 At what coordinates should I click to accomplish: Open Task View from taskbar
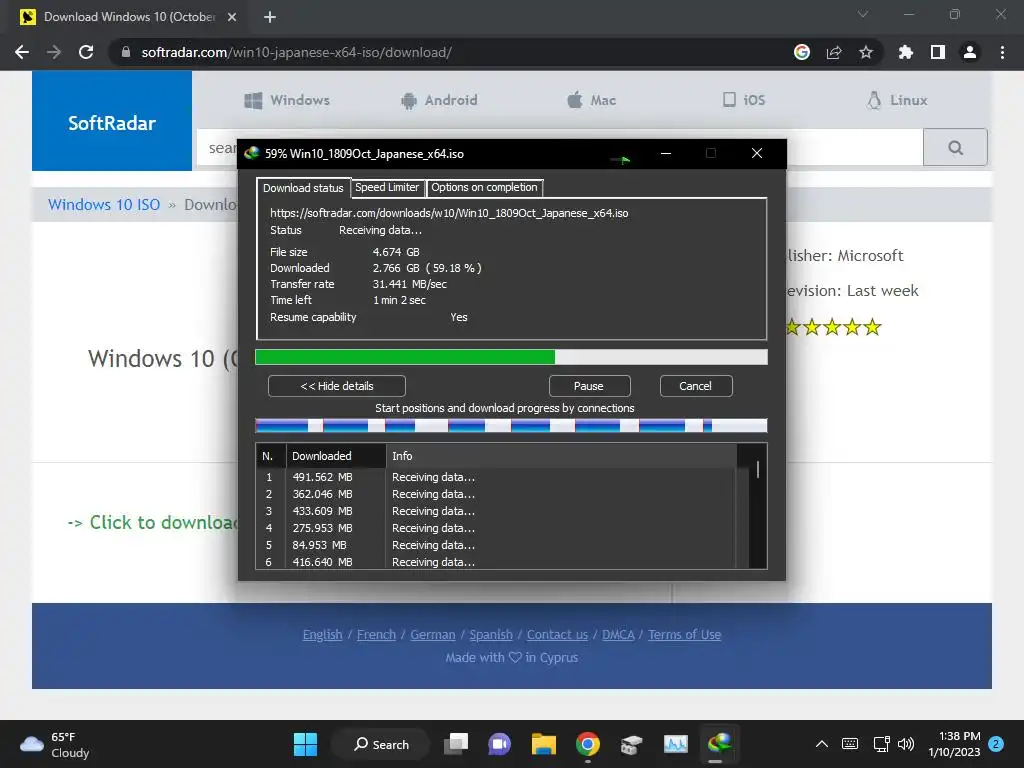pos(456,744)
